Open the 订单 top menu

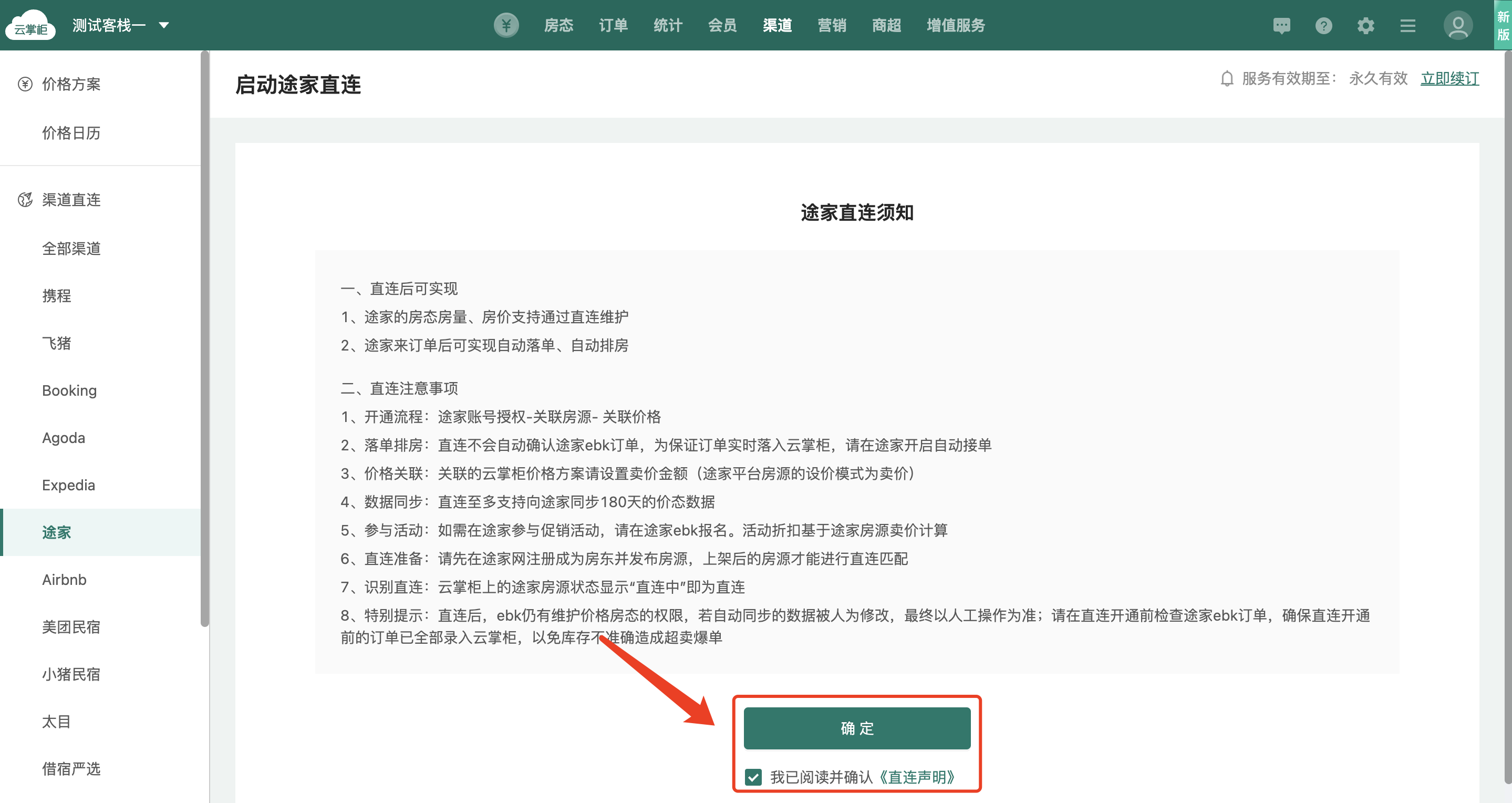pos(613,25)
